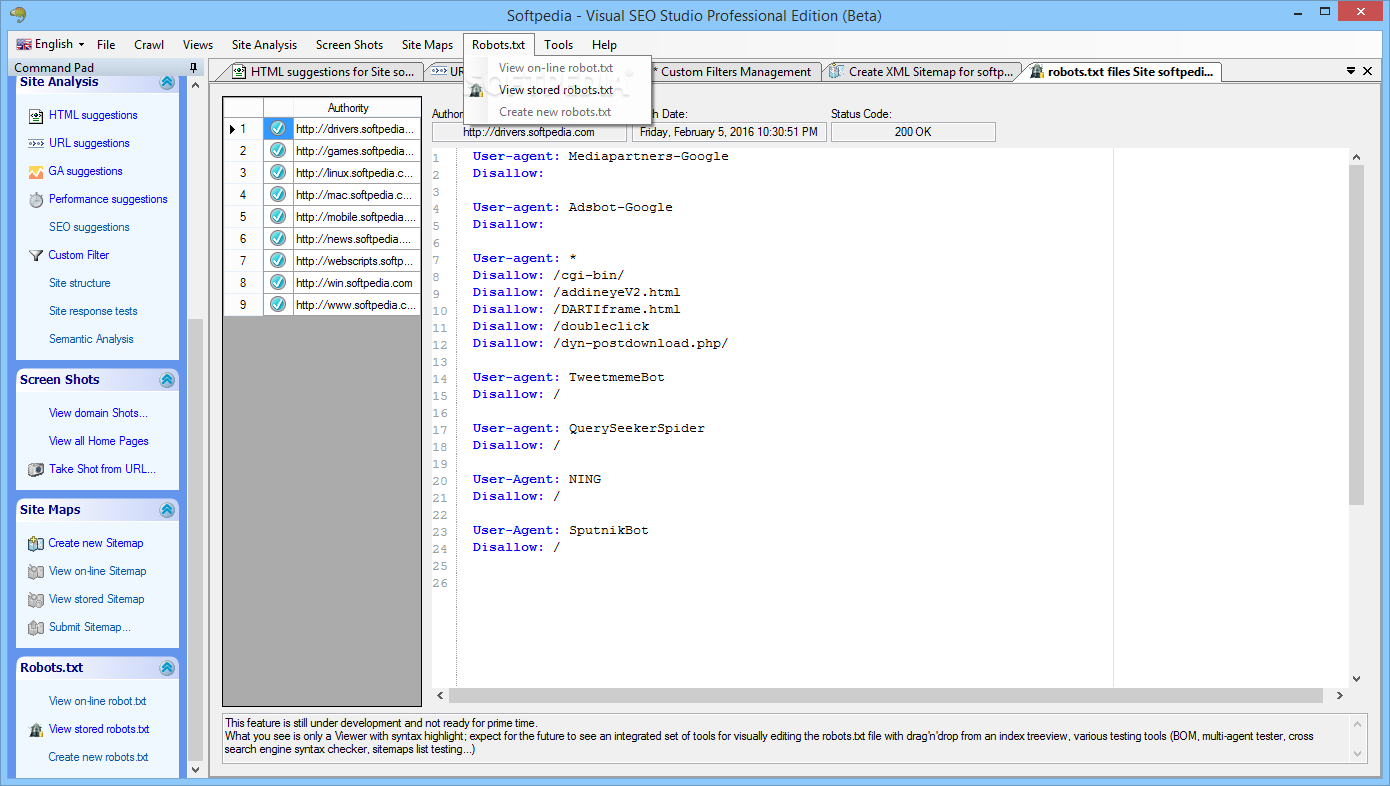The width and height of the screenshot is (1390, 786).
Task: Click the View on-line Sitemap icon
Action: (x=36, y=571)
